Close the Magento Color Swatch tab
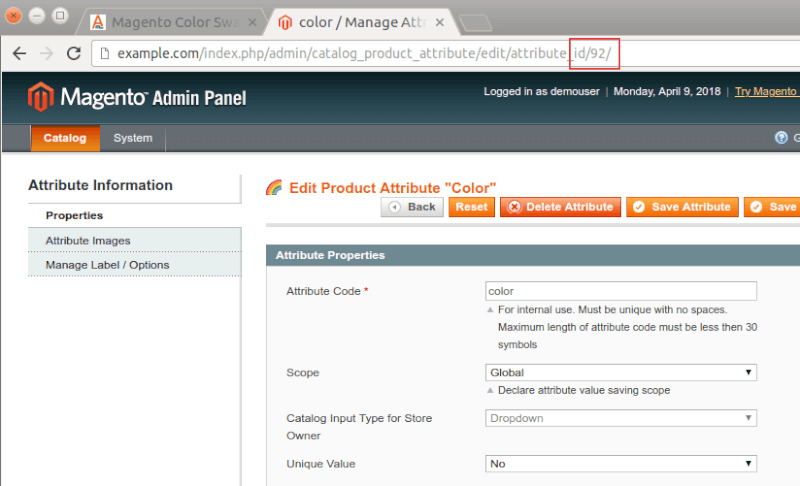This screenshot has width=800, height=486. pos(252,22)
